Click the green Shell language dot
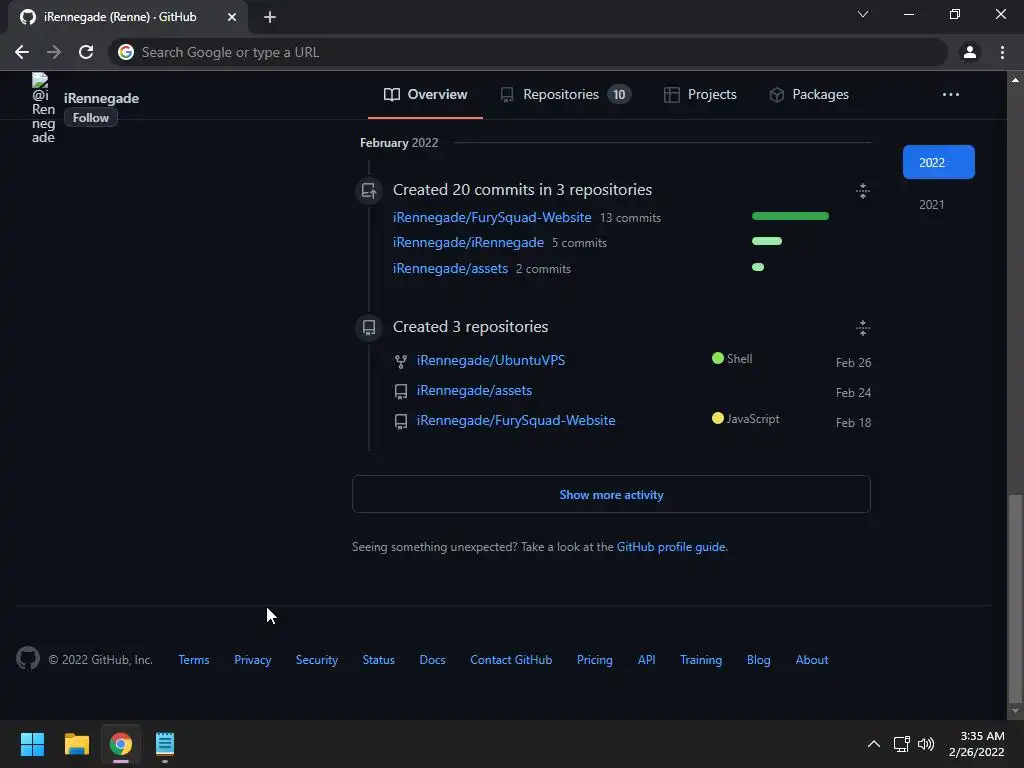This screenshot has height=768, width=1024. click(718, 358)
